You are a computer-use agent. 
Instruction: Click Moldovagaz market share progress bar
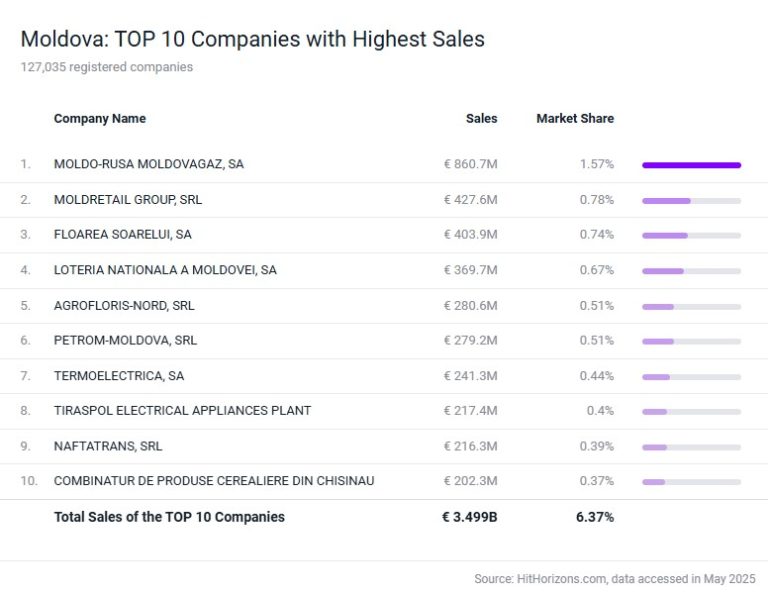pyautogui.click(x=692, y=166)
